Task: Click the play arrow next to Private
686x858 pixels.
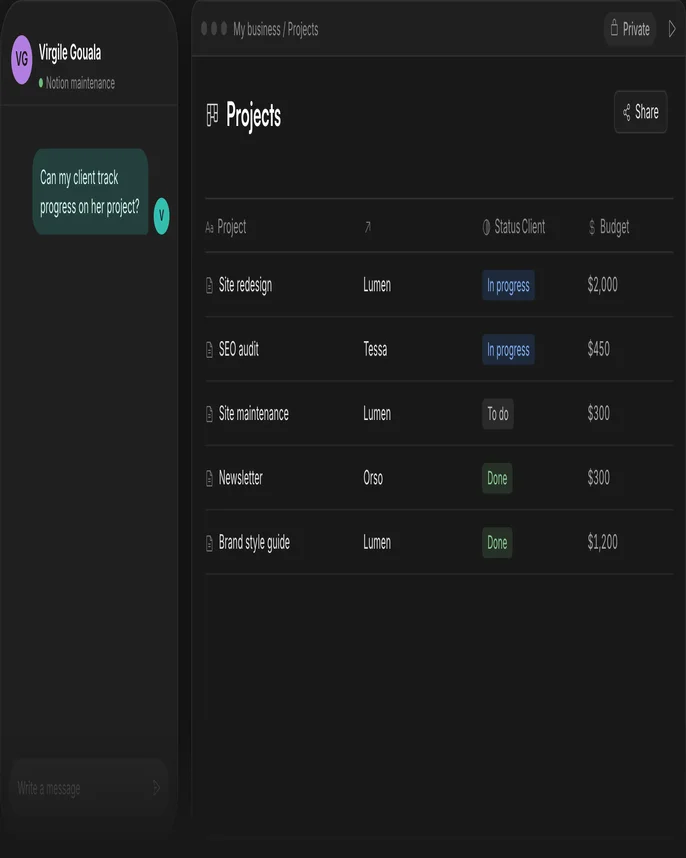Action: pos(672,28)
